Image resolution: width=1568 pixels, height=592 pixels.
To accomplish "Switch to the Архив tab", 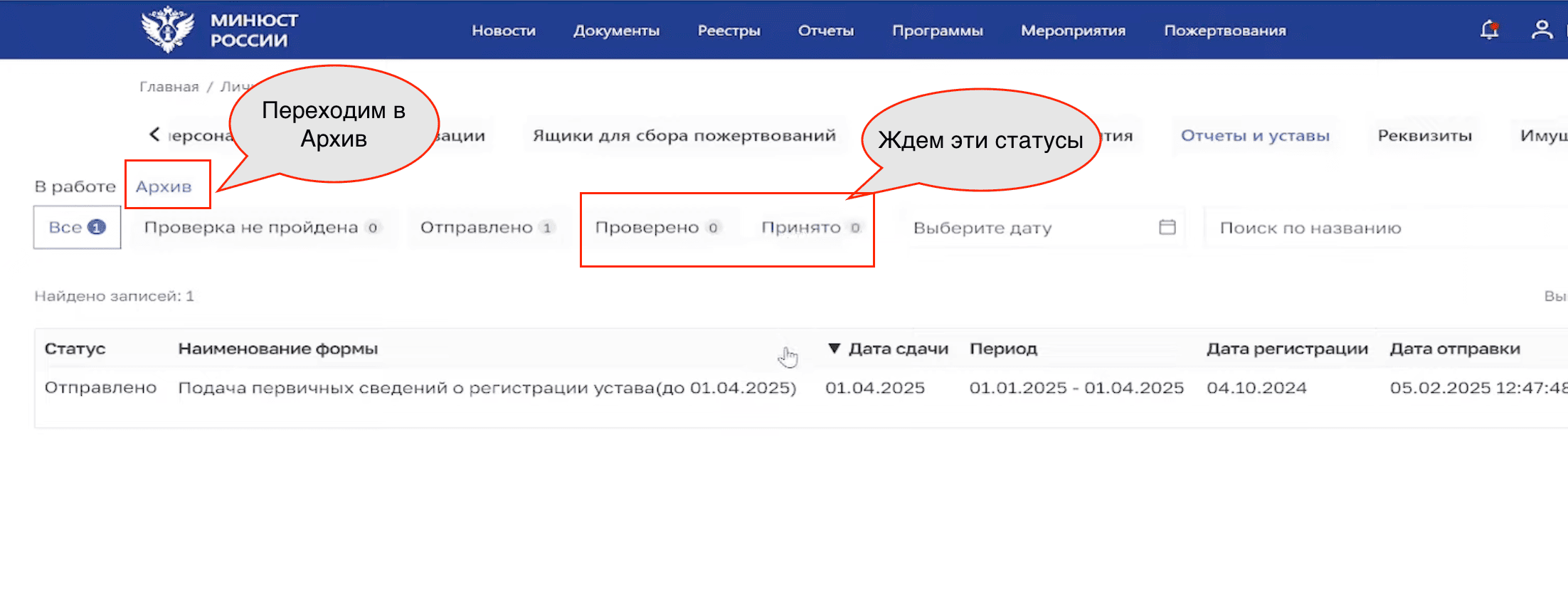I will pyautogui.click(x=164, y=186).
